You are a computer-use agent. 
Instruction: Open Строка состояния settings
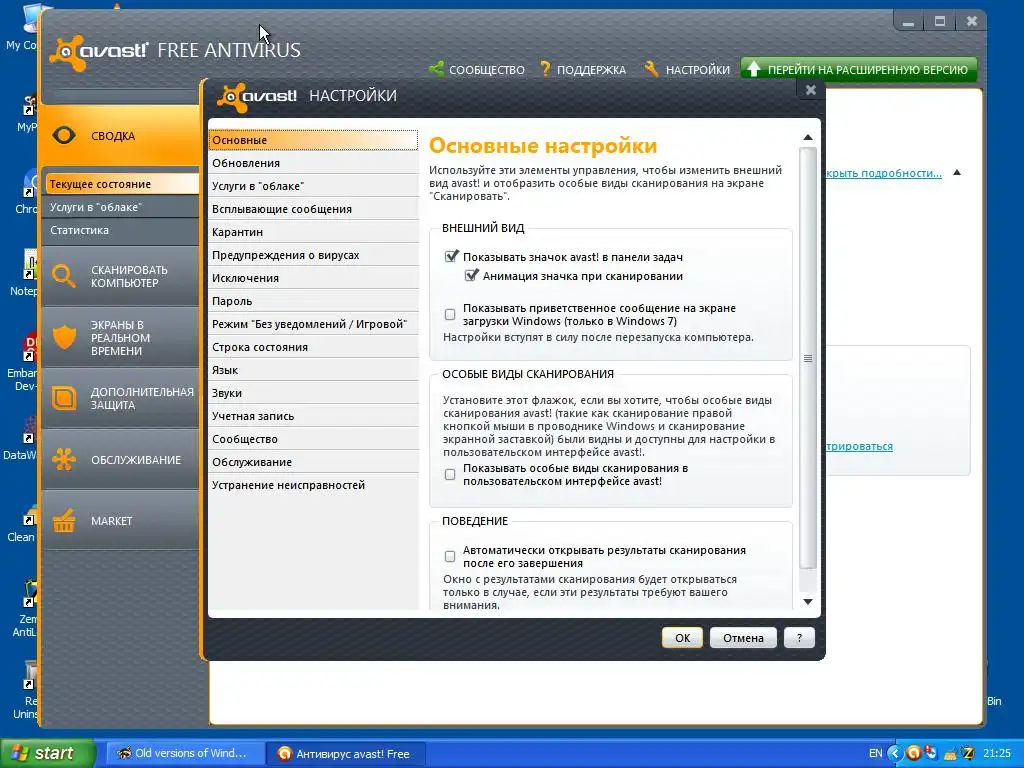point(313,347)
